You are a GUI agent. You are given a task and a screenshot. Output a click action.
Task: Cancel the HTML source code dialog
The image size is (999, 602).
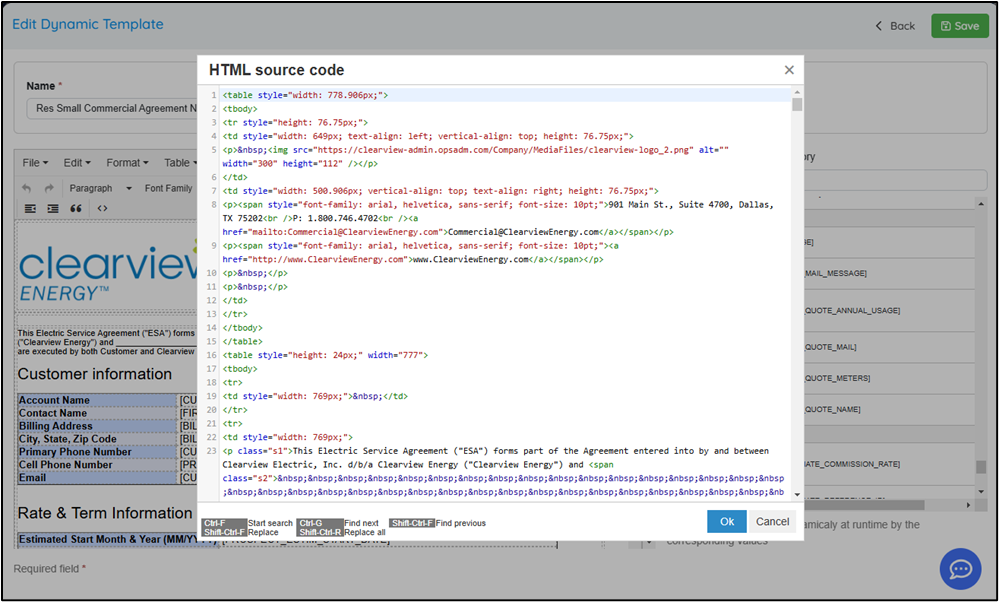pyautogui.click(x=772, y=521)
